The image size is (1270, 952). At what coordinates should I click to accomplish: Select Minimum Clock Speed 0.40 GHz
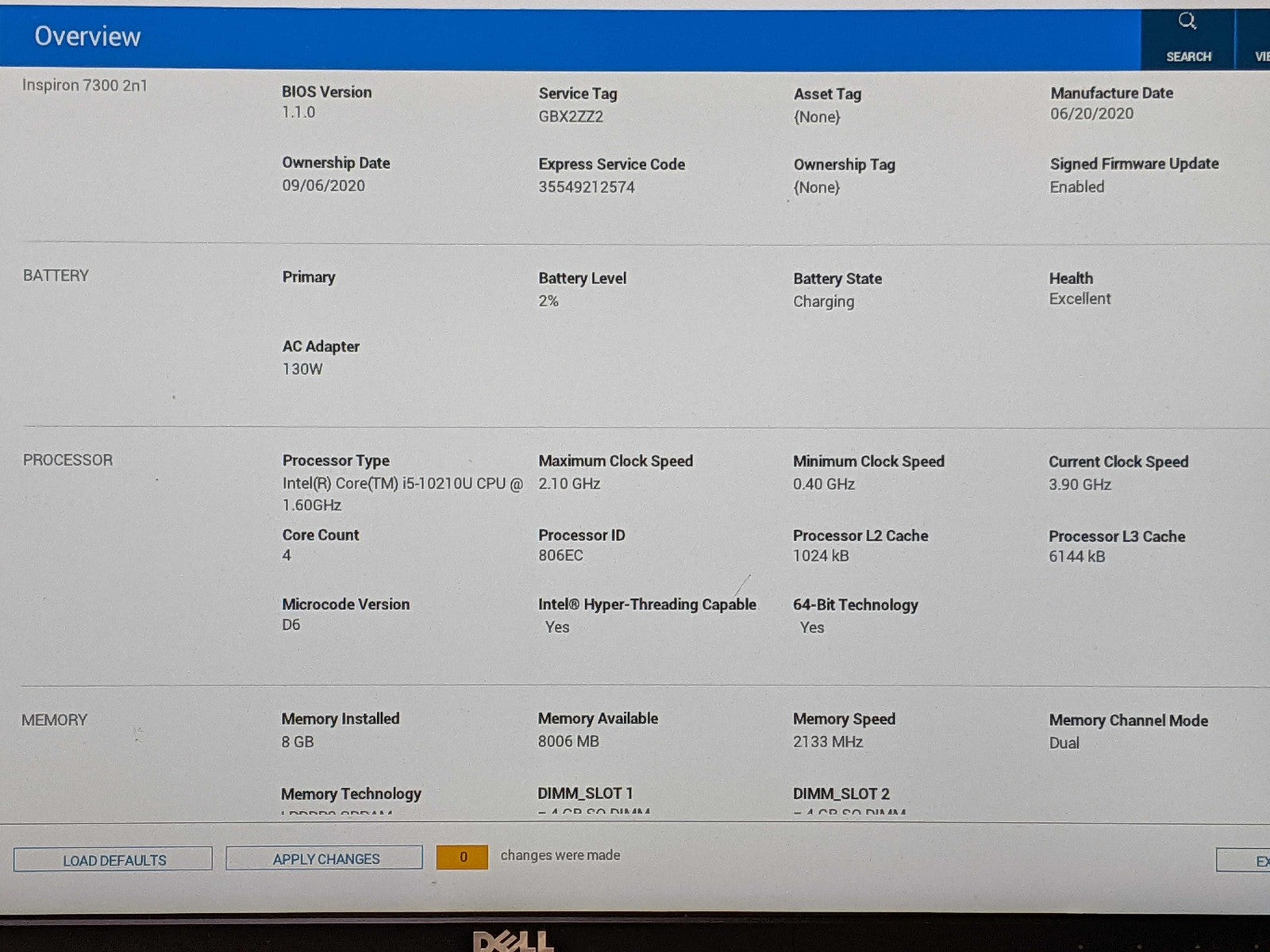pyautogui.click(x=823, y=484)
